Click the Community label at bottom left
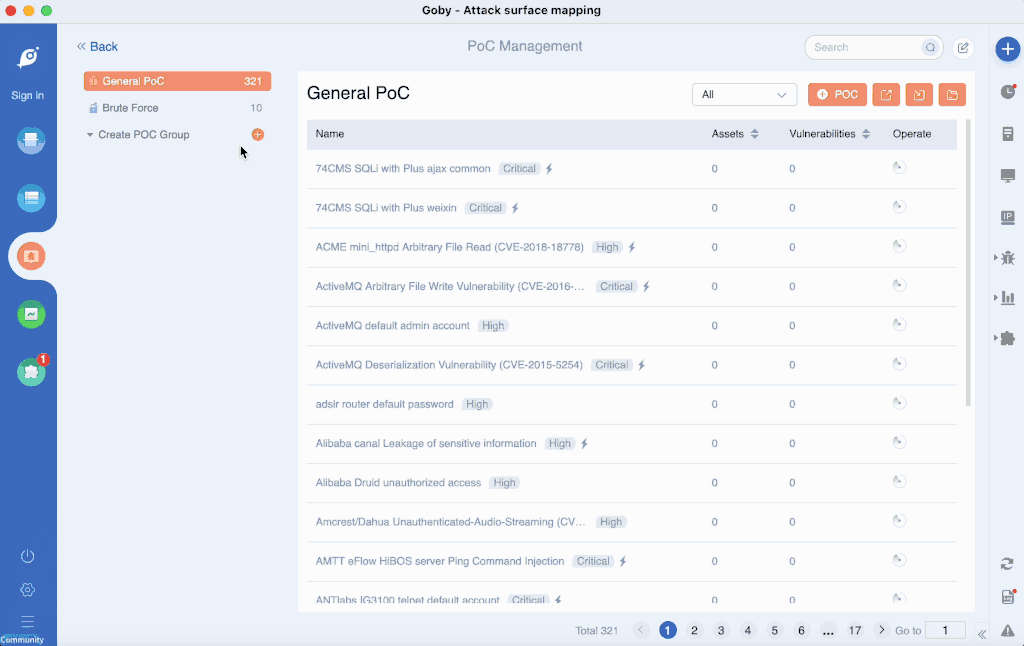1024x646 pixels. [x=22, y=639]
